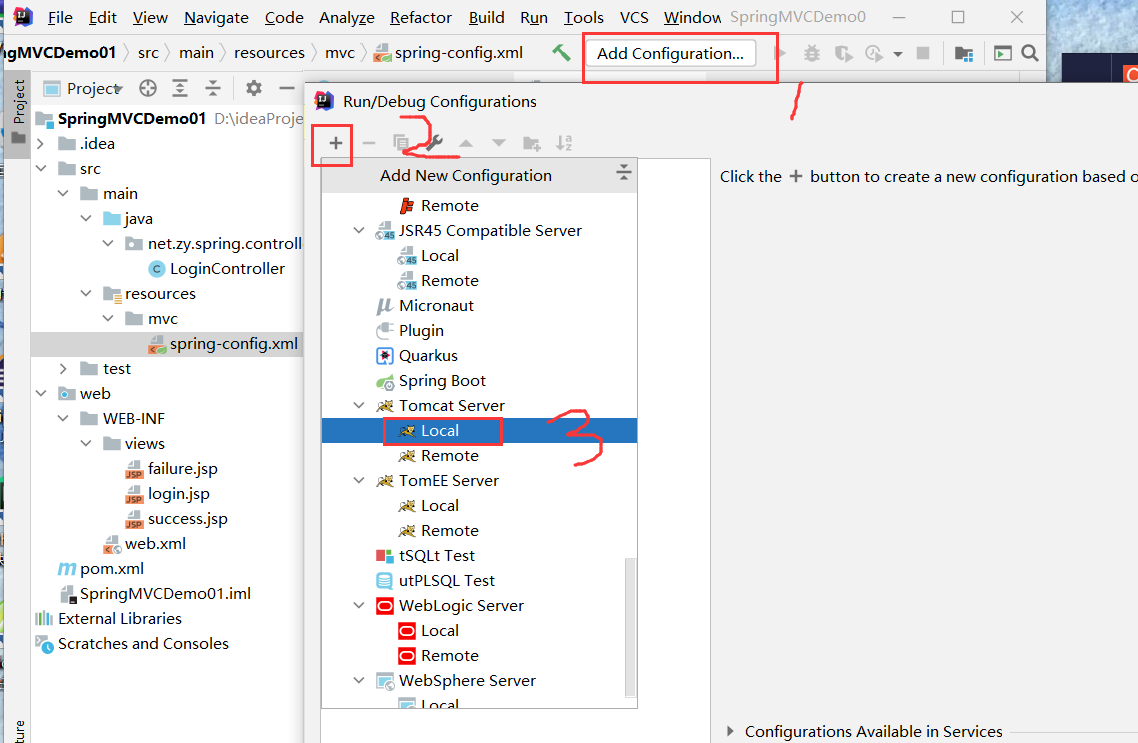Open the VCS menu
Screen dimensions: 1138x743
pyautogui.click(x=634, y=17)
